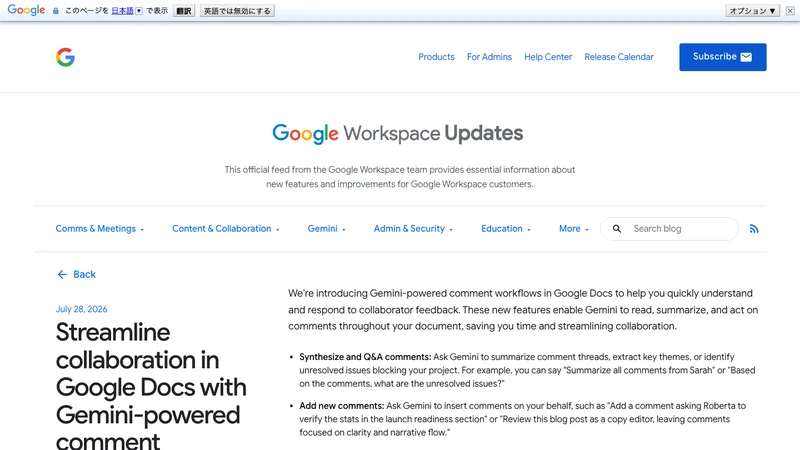Viewport: 800px width, 450px height.
Task: Click 英語では無効にする button
Action: [x=237, y=11]
